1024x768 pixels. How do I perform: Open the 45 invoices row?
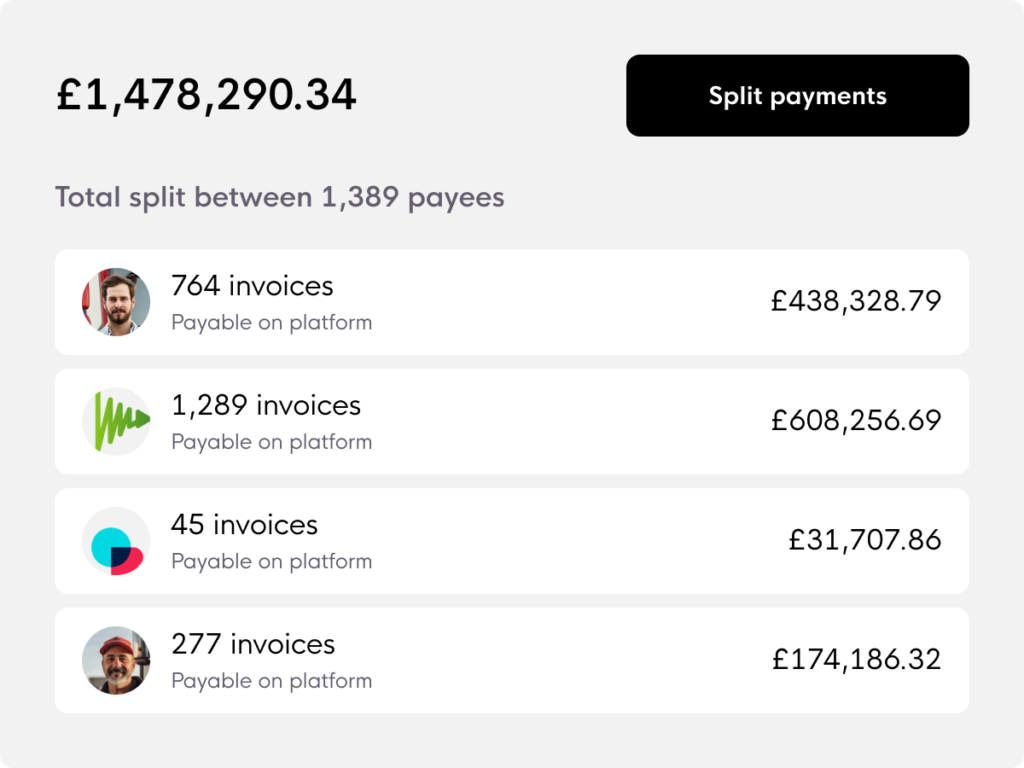512,541
